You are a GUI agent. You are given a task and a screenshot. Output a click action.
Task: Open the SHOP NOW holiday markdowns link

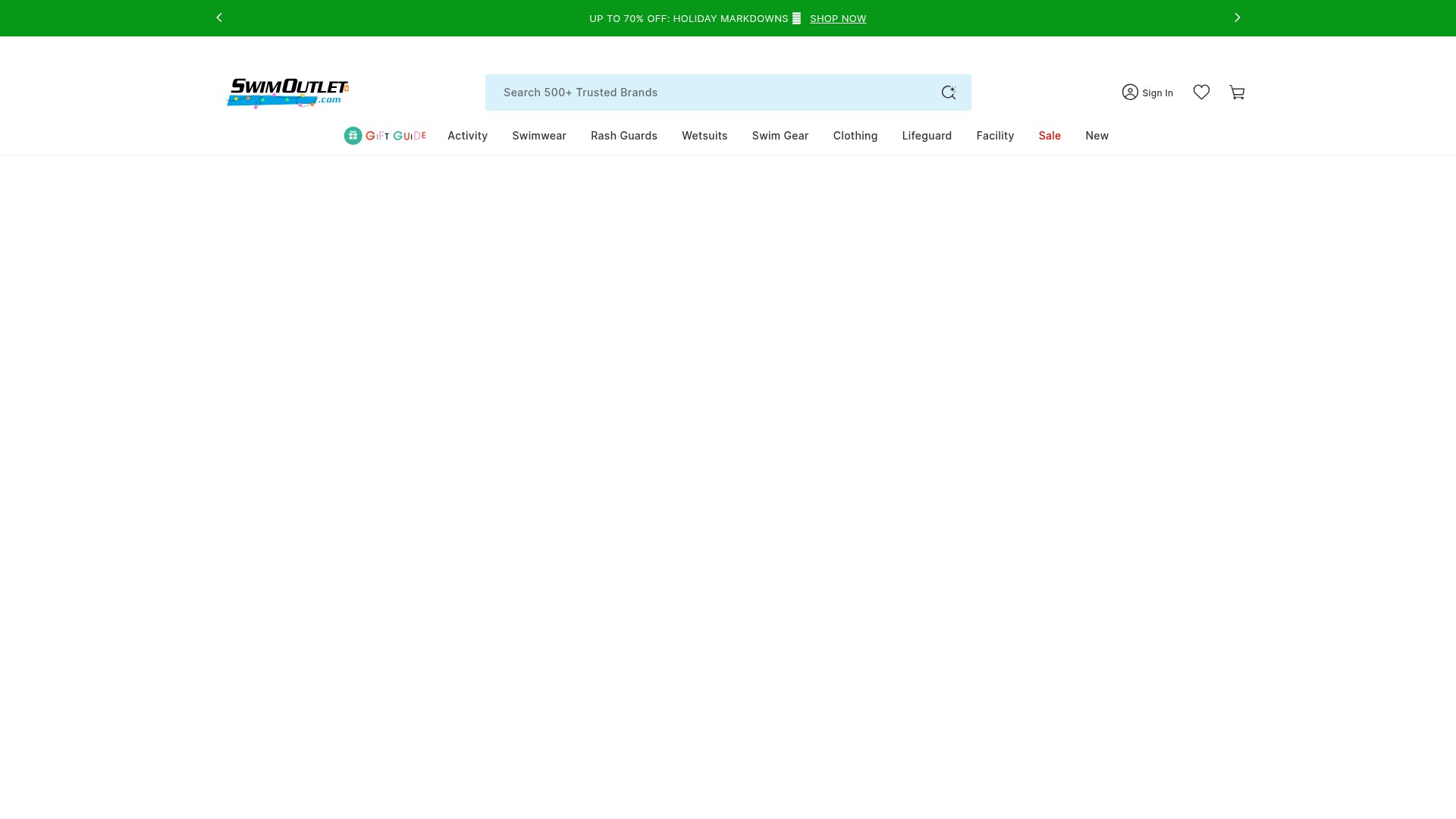tap(838, 18)
